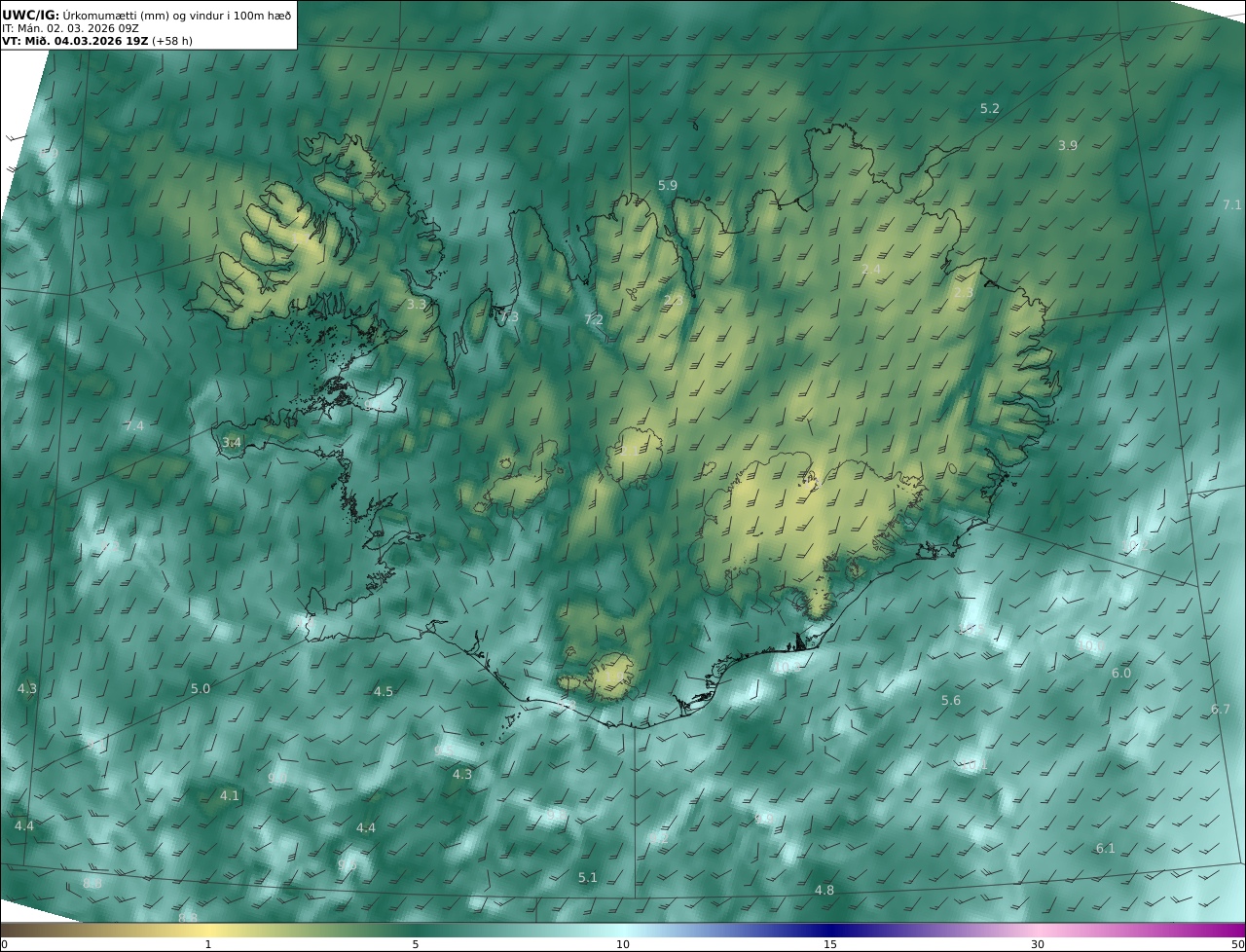Viewport: 1246px width, 952px height.
Task: Click the colorbar tick label 1
Action: [208, 944]
